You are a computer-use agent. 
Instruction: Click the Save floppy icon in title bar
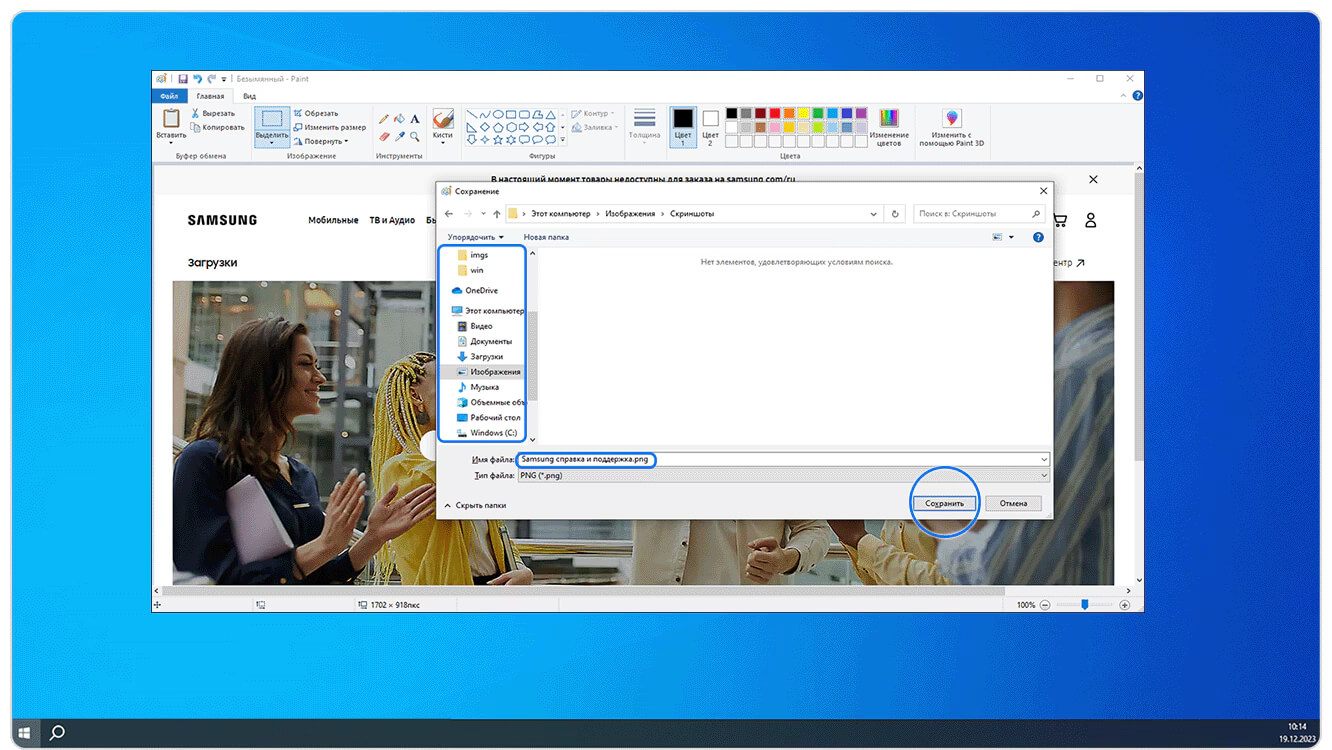[183, 78]
